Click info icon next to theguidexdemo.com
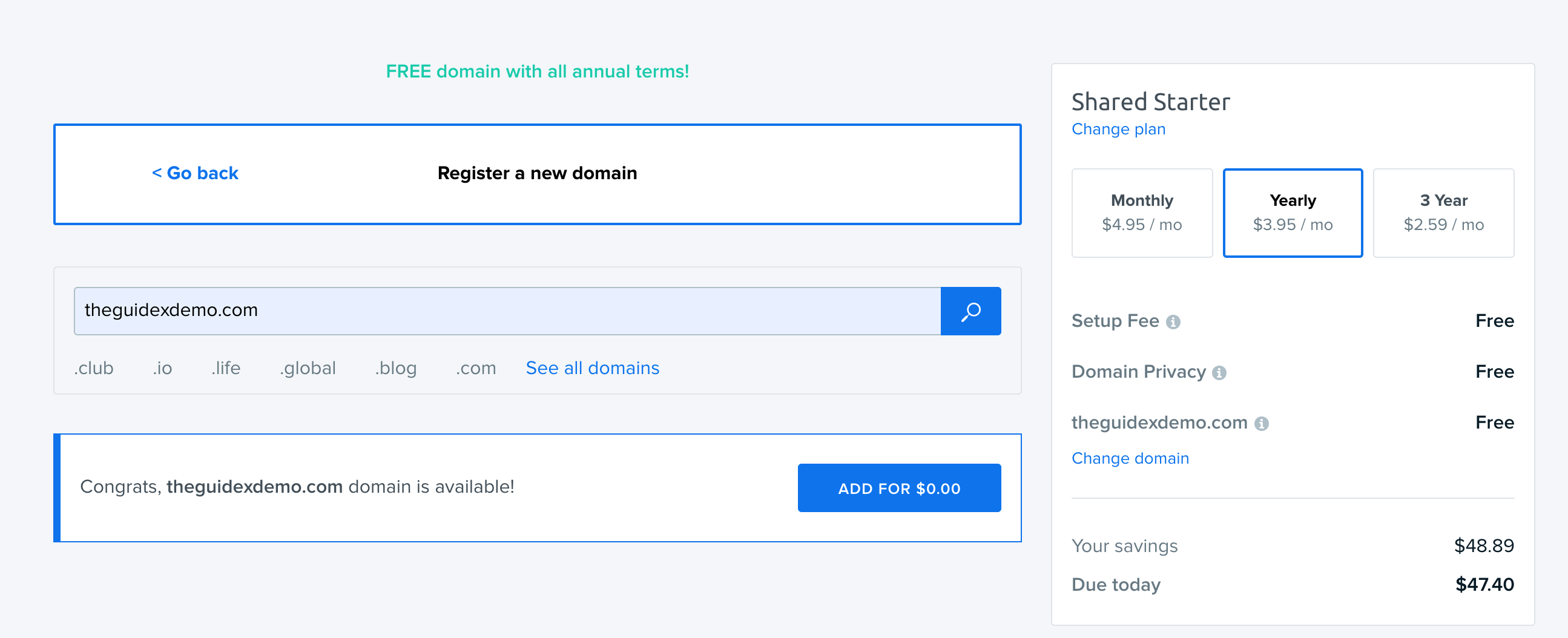The width and height of the screenshot is (1568, 638). tap(1261, 424)
